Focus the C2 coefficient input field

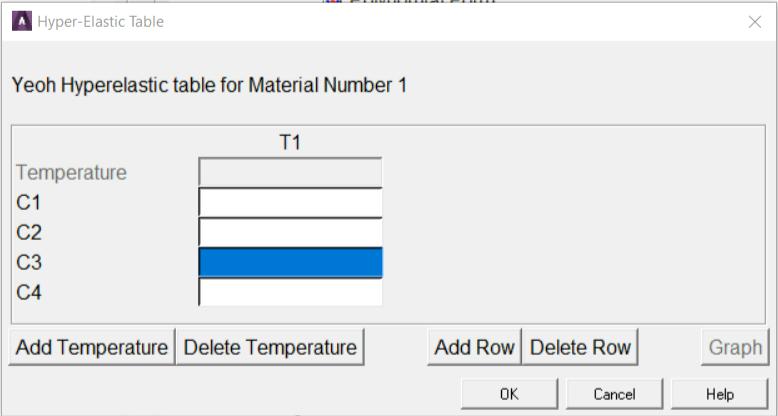(290, 232)
